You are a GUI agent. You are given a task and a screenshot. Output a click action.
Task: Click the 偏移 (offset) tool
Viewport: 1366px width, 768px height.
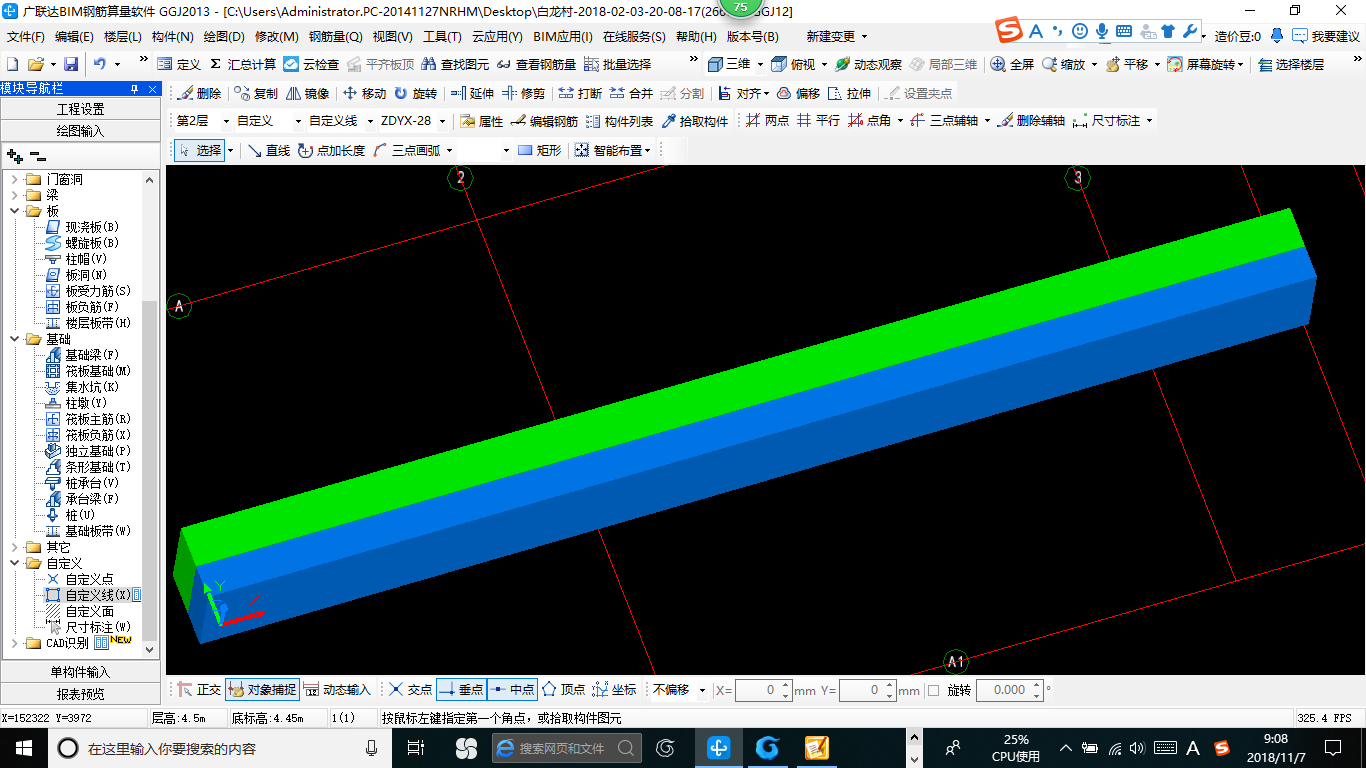coord(798,93)
